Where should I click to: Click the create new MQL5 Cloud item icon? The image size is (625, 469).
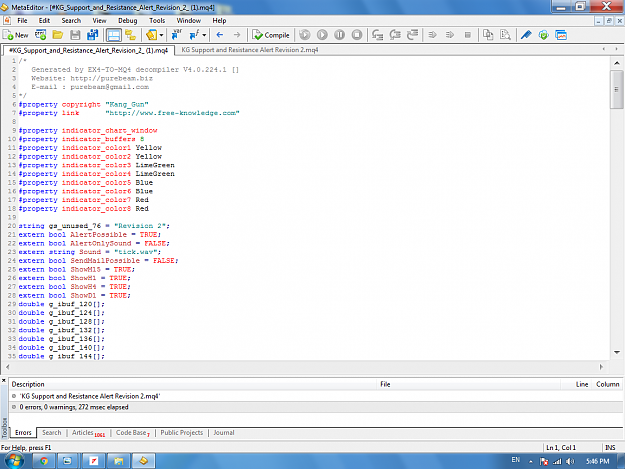click(40, 35)
